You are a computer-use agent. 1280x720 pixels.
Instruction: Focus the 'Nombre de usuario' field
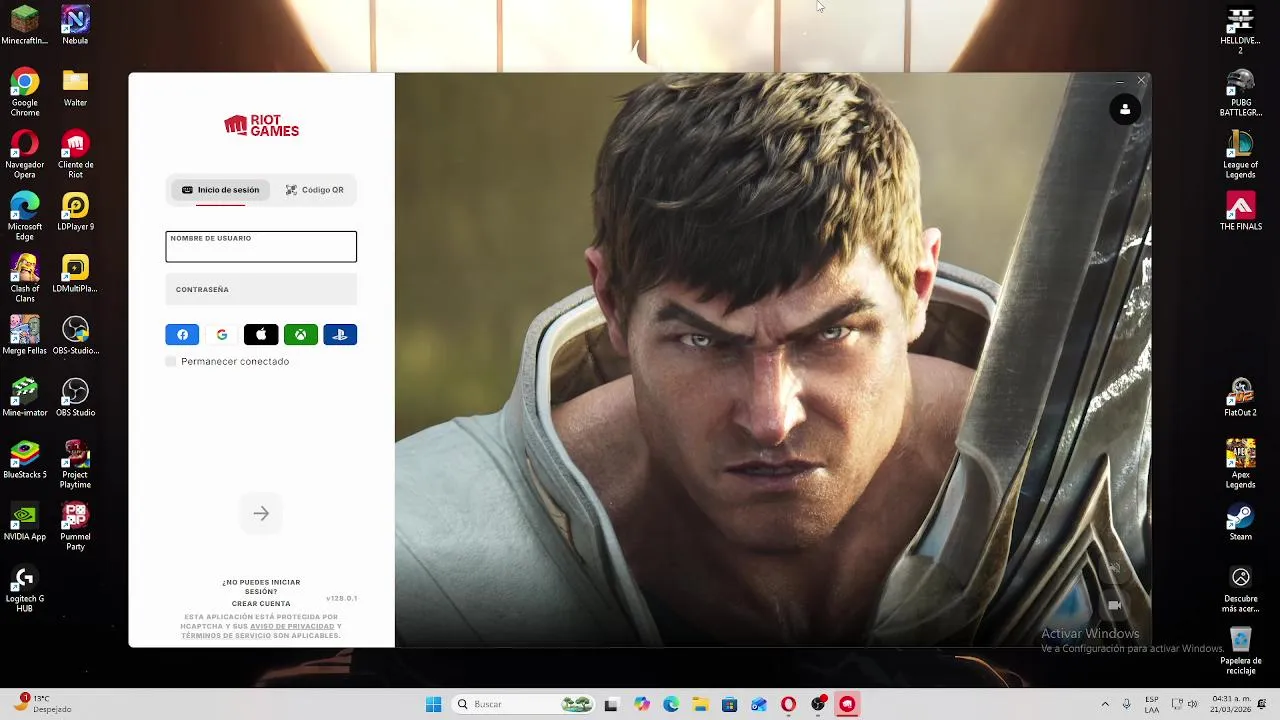pyautogui.click(x=261, y=247)
